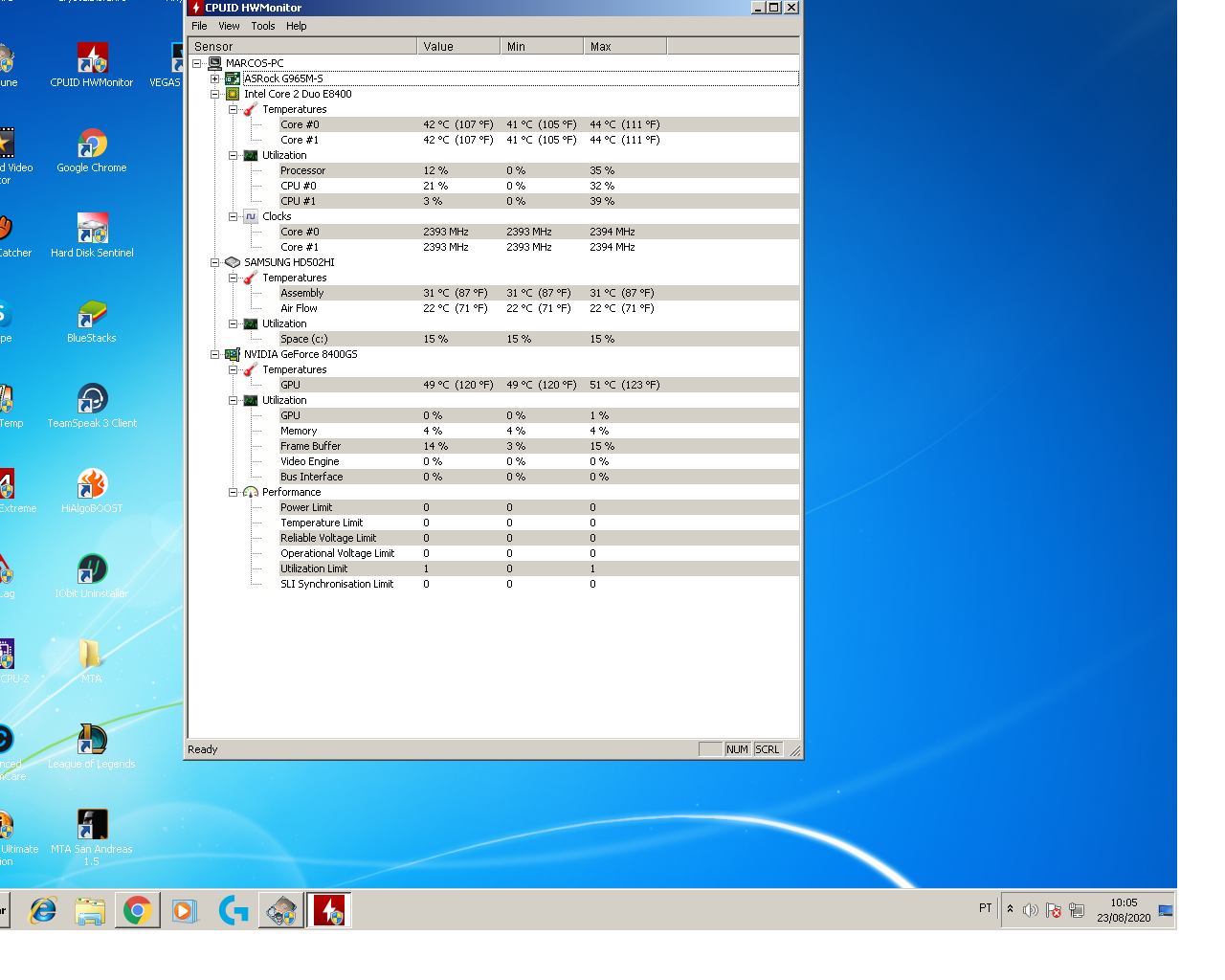Select the Processor utilization row
This screenshot has width=1225, height=980.
coord(539,170)
